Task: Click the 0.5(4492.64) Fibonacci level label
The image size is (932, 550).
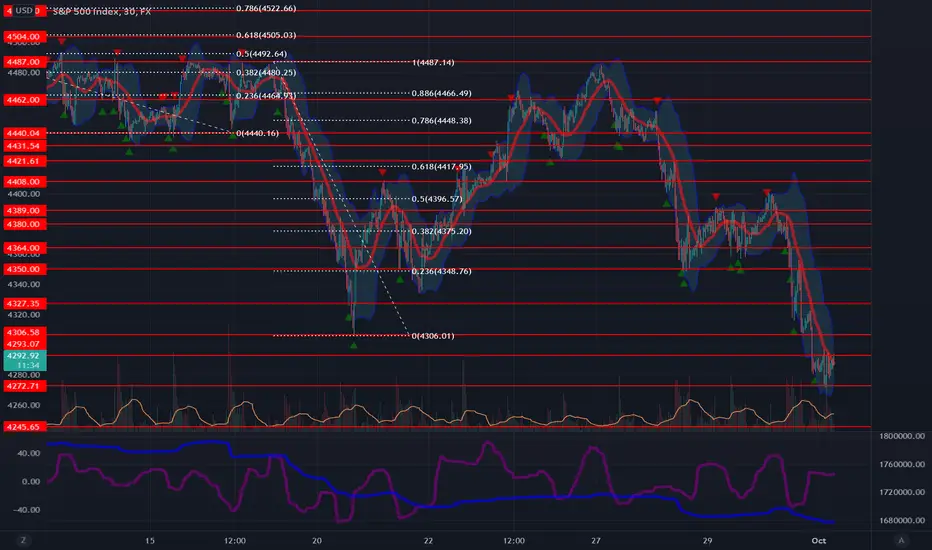Action: coord(262,54)
